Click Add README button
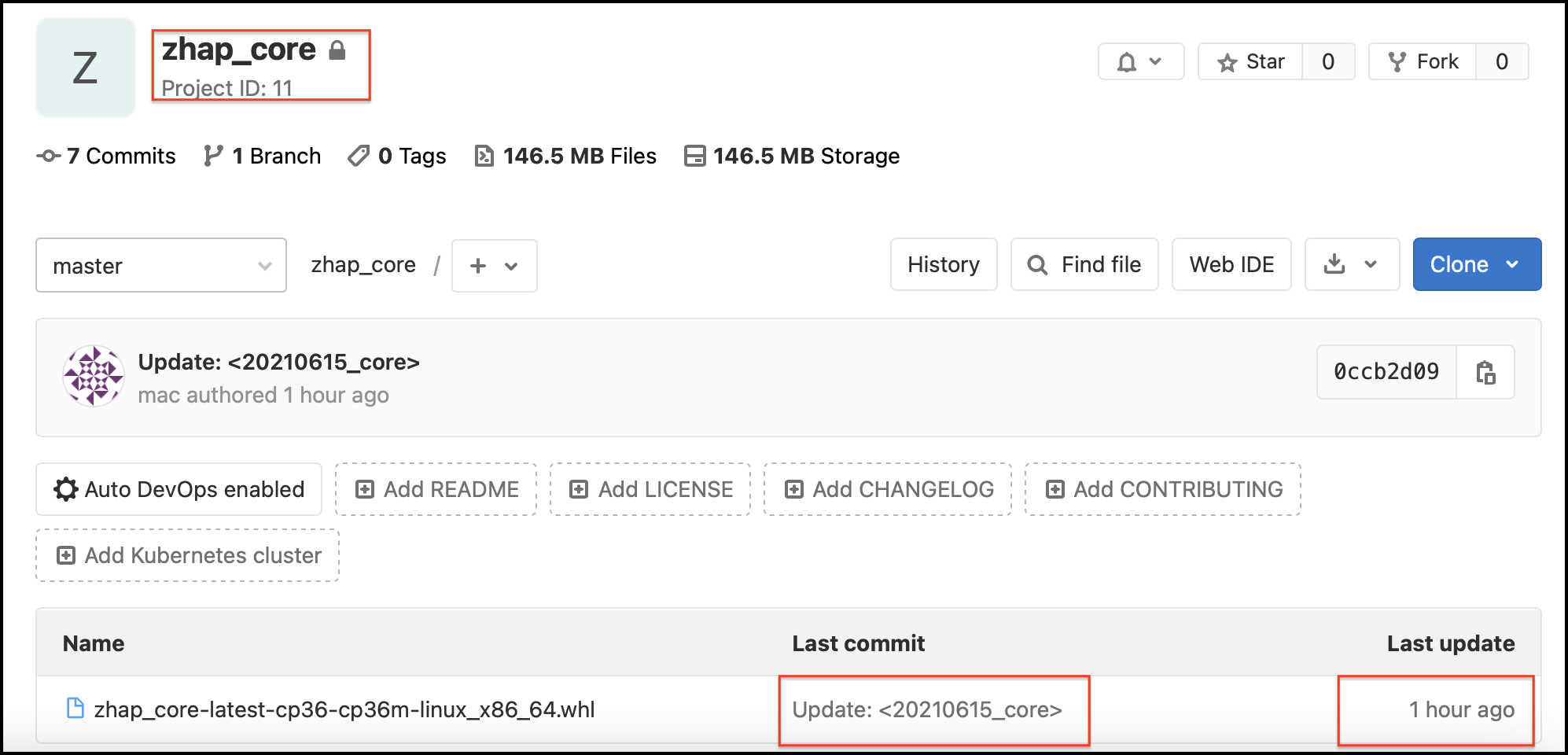 click(x=436, y=489)
